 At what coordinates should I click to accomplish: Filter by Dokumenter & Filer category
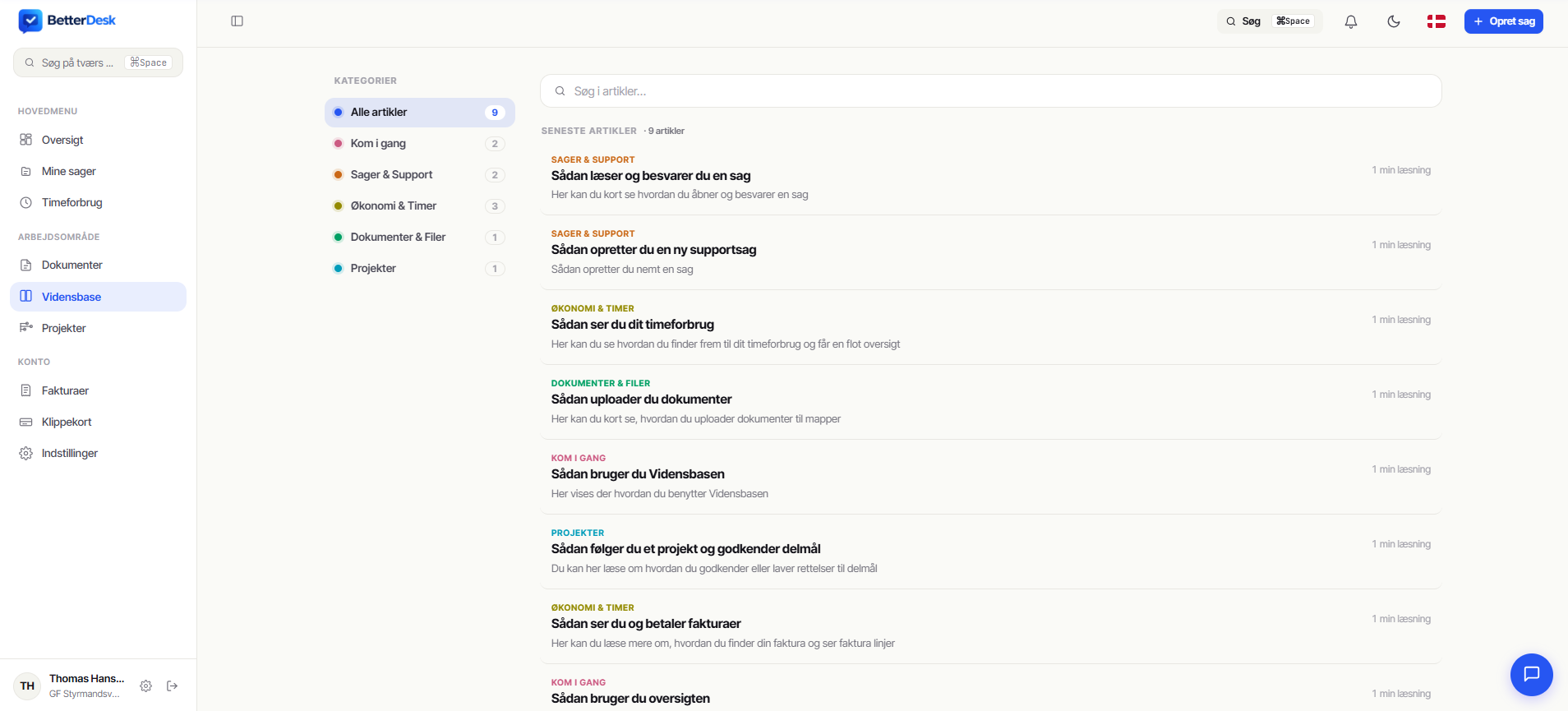click(x=420, y=238)
